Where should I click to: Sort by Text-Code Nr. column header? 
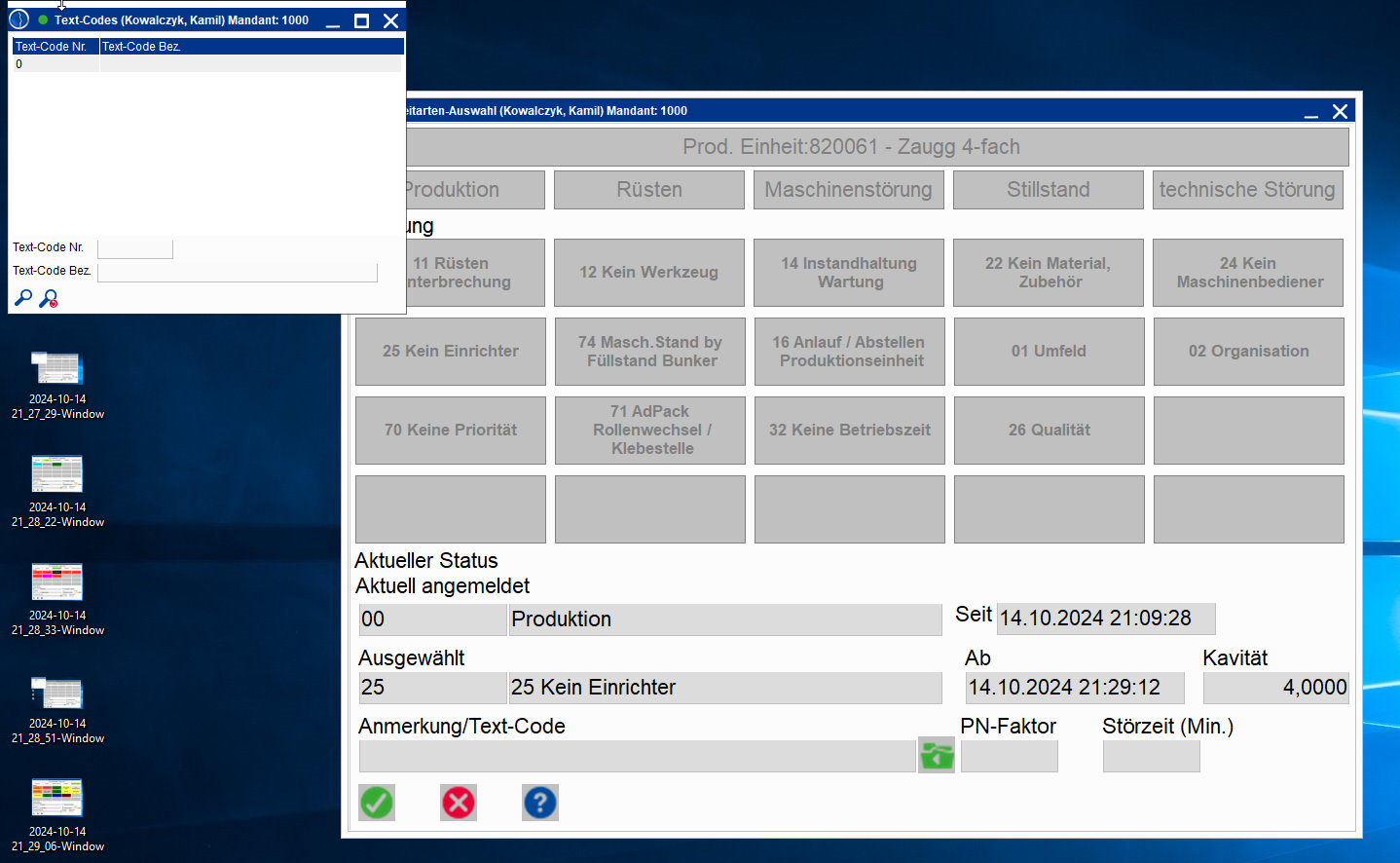[x=55, y=47]
